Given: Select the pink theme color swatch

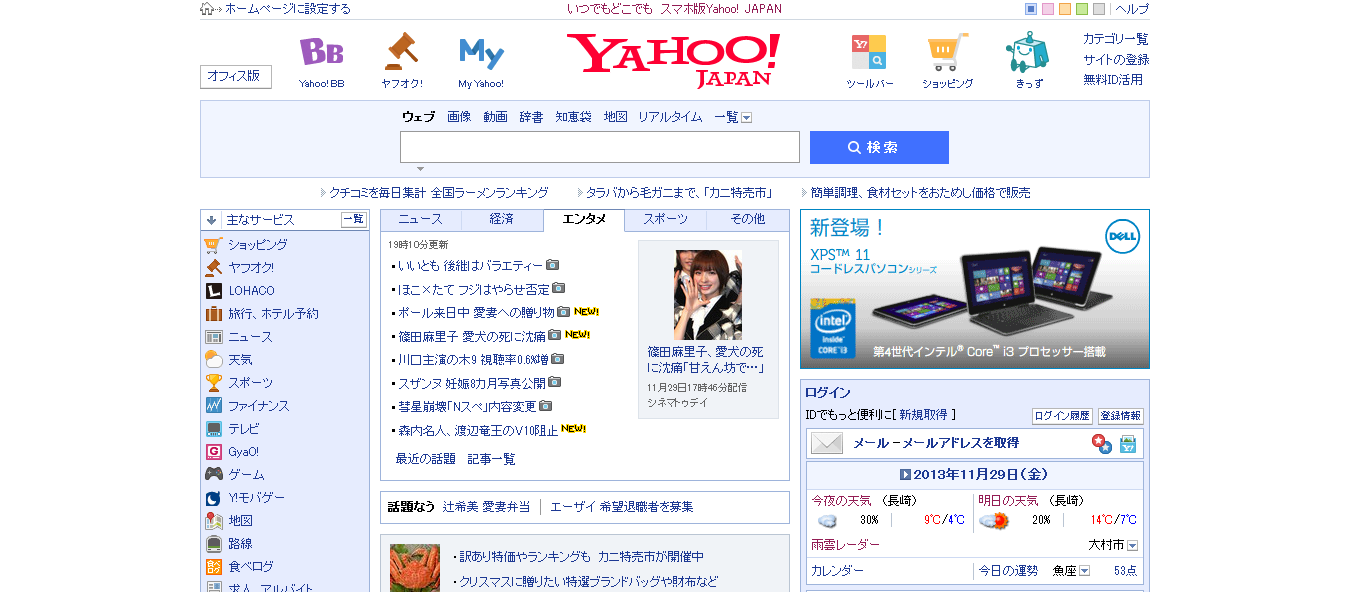Looking at the screenshot, I should click(1048, 9).
